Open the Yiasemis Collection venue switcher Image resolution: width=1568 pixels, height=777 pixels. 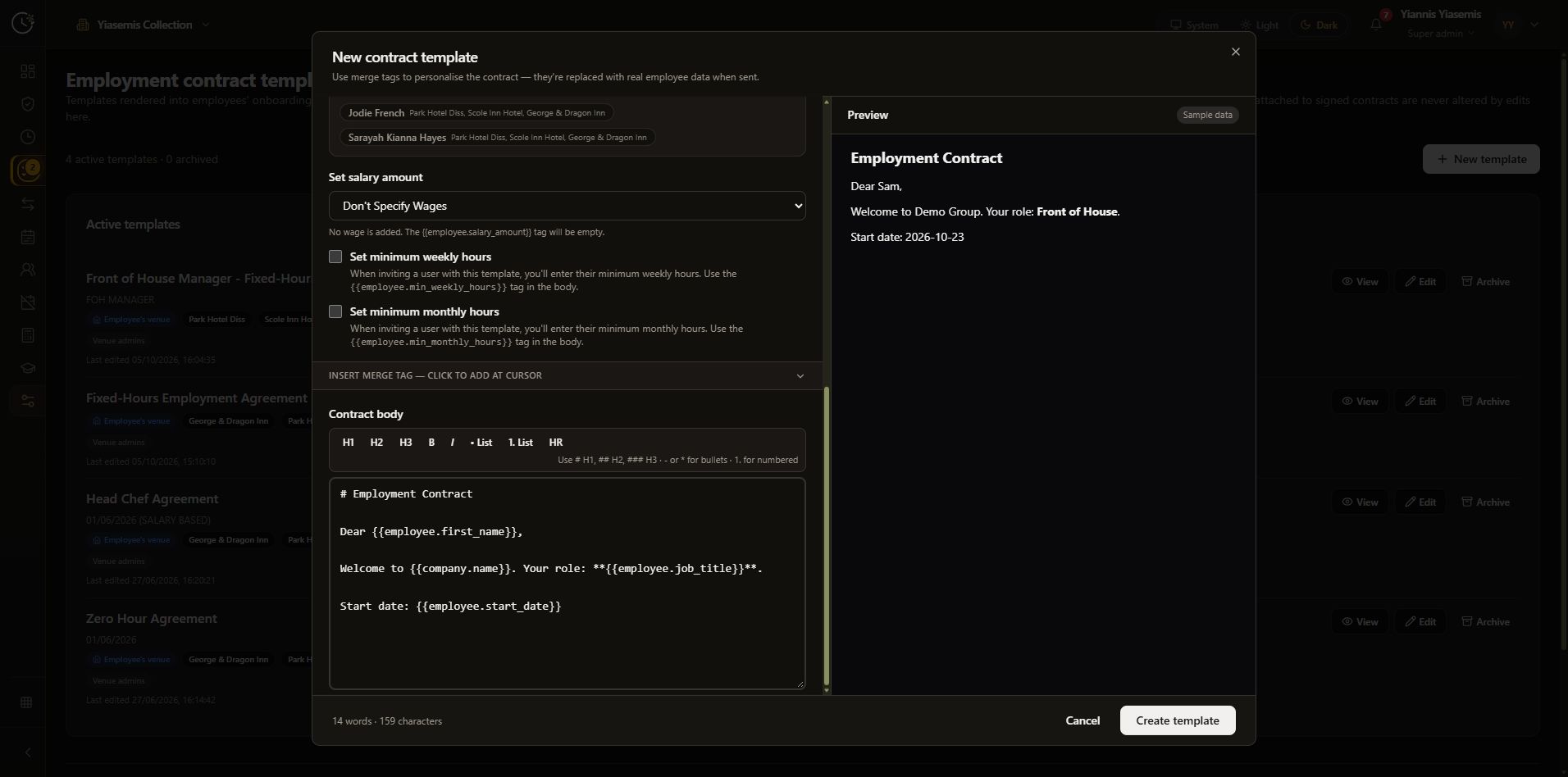(144, 25)
